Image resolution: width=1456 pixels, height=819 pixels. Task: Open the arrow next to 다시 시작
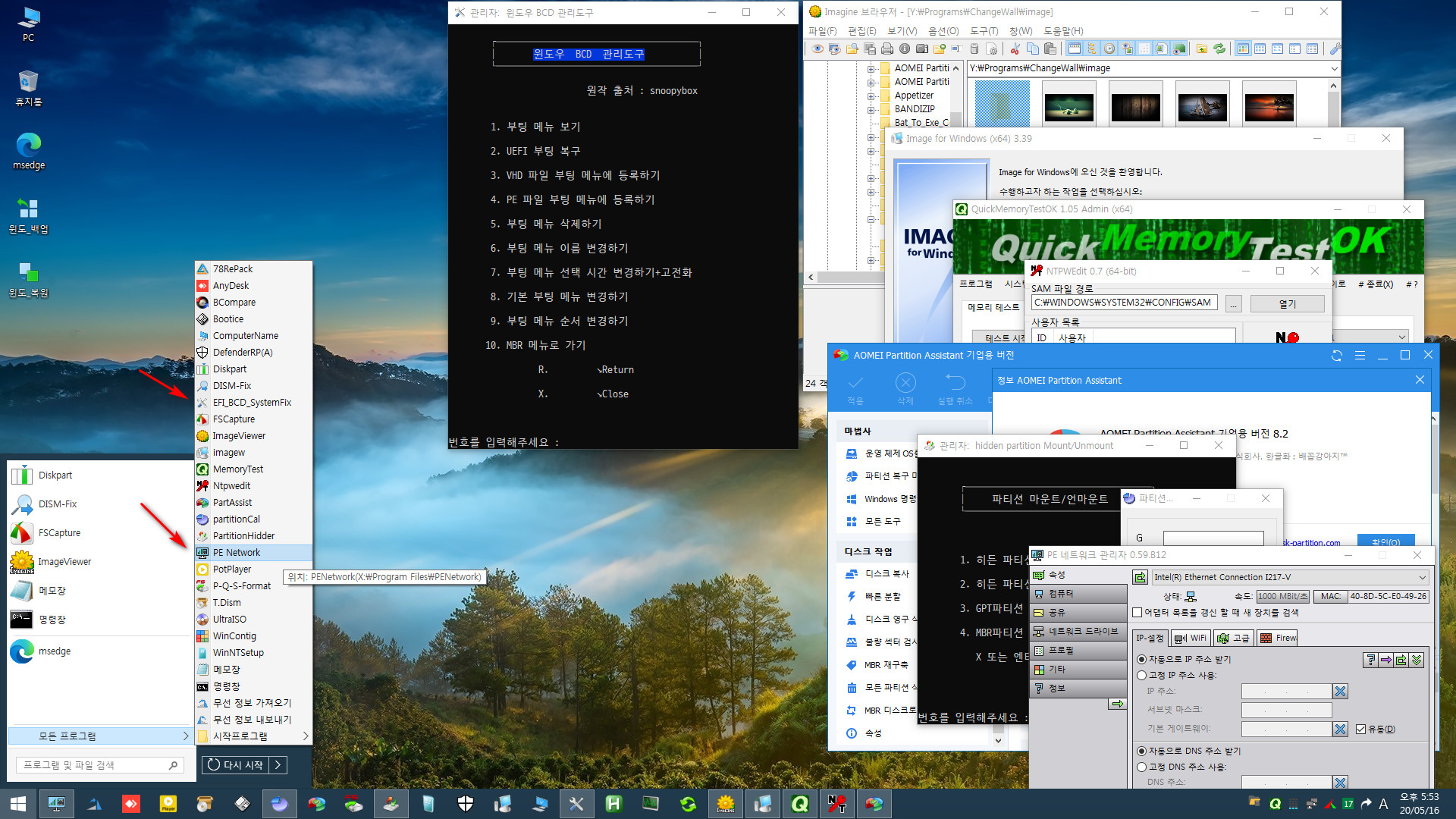[279, 765]
